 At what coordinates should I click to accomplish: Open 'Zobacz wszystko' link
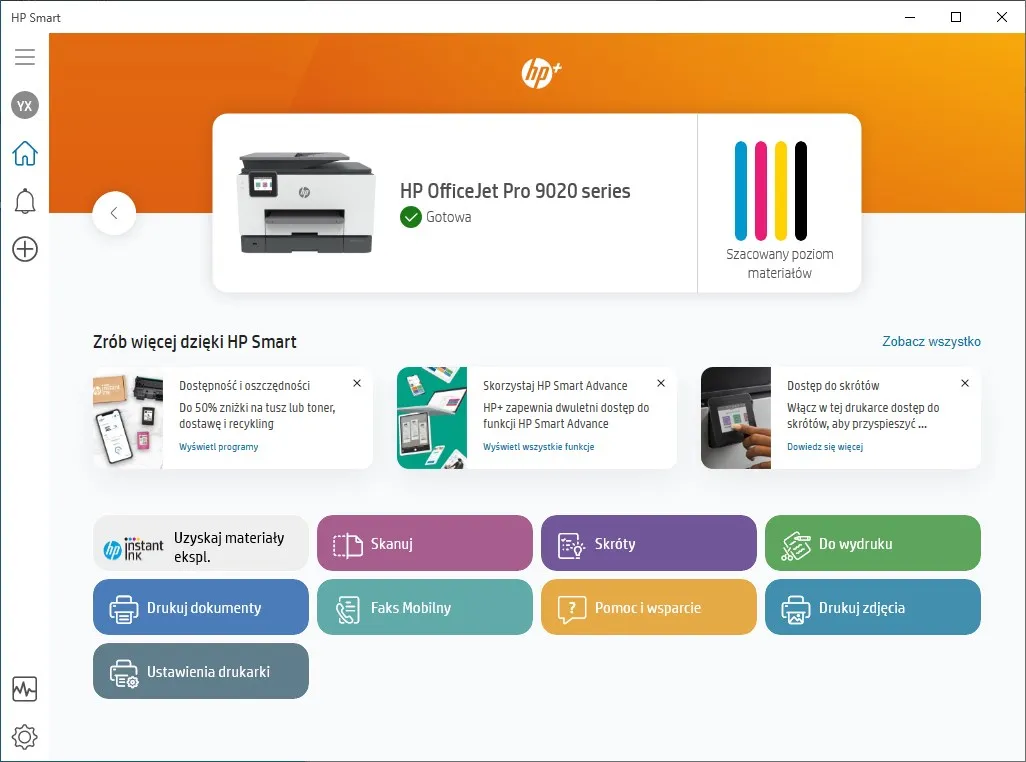[932, 341]
